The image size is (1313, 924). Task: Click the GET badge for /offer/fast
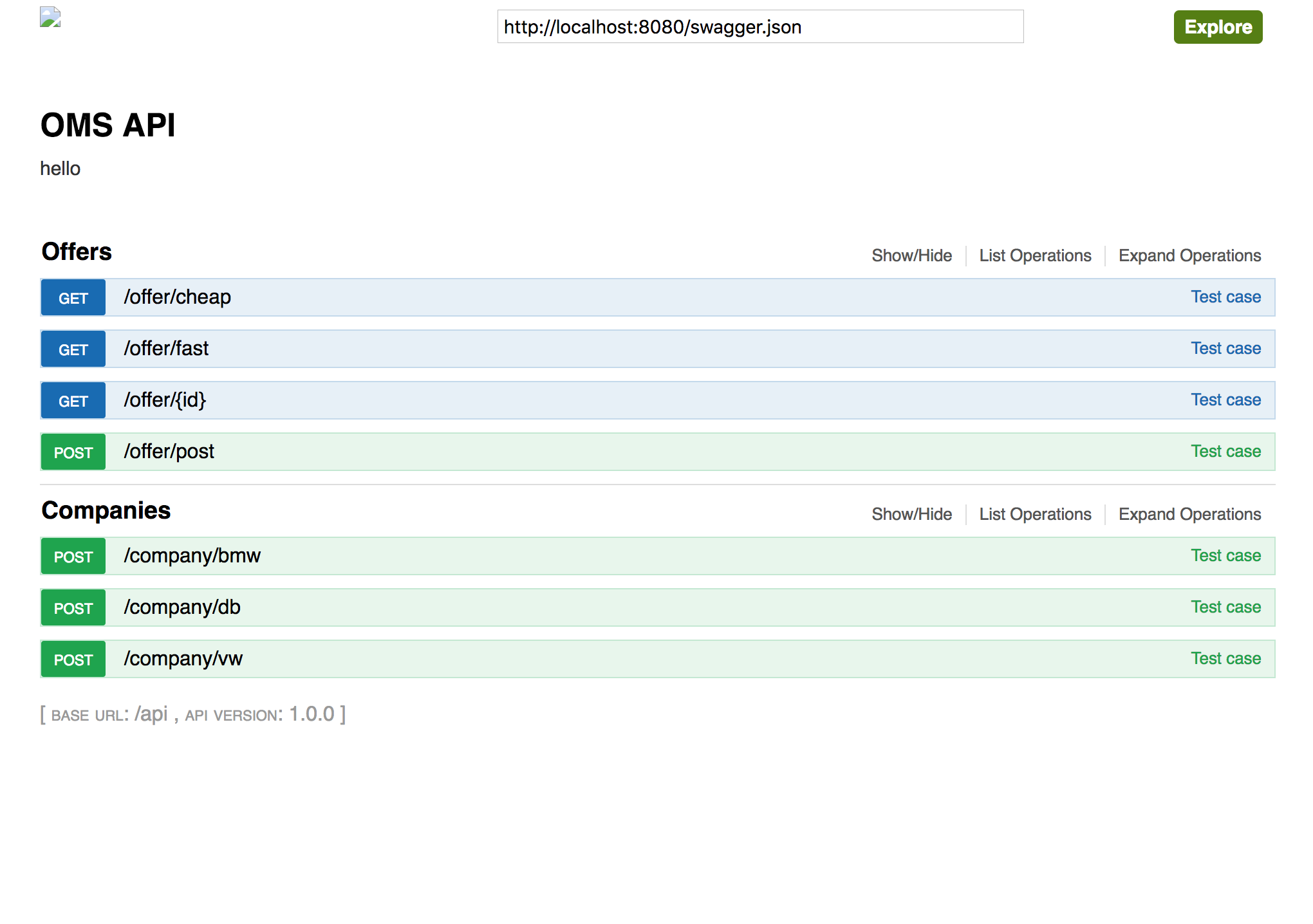73,349
